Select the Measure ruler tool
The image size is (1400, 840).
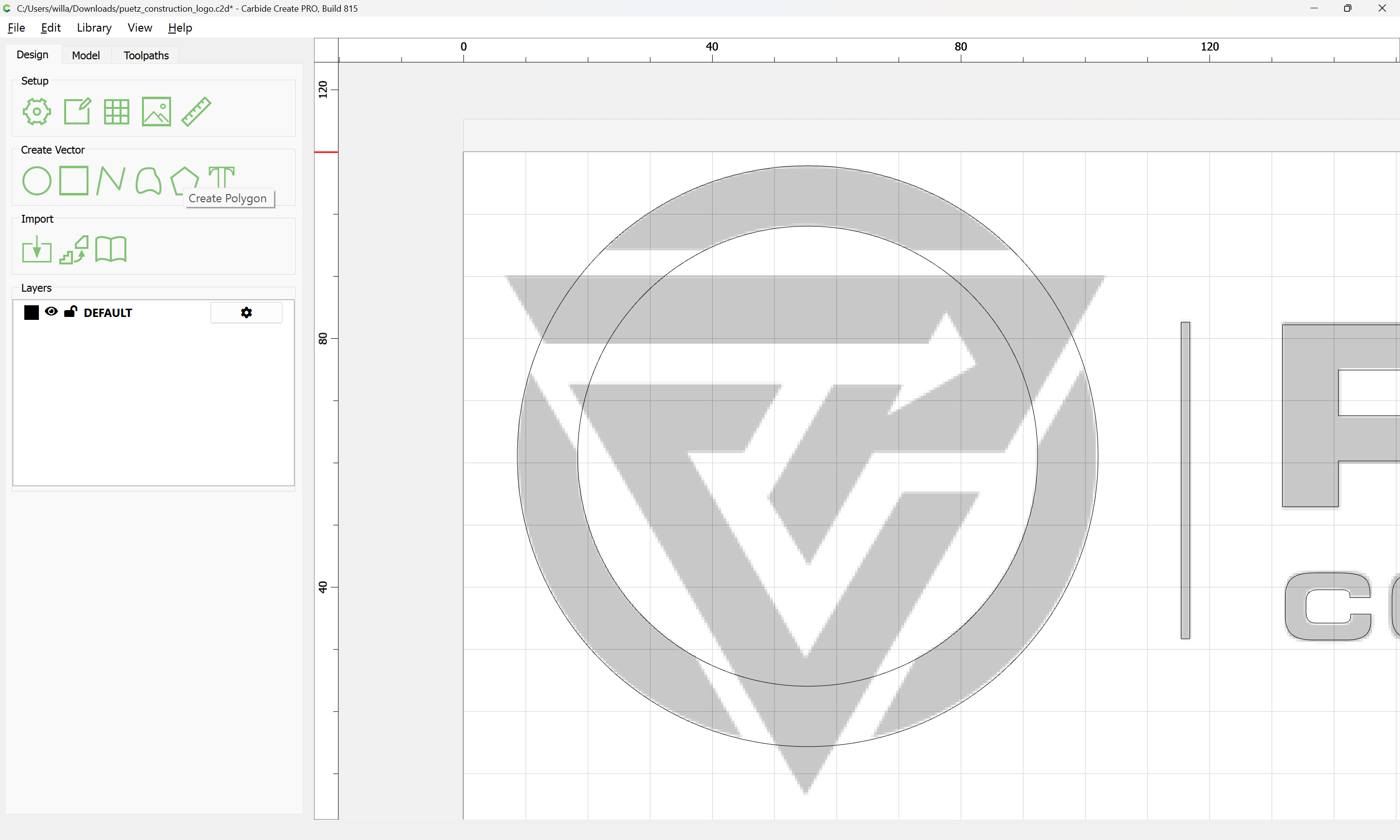coord(196,111)
